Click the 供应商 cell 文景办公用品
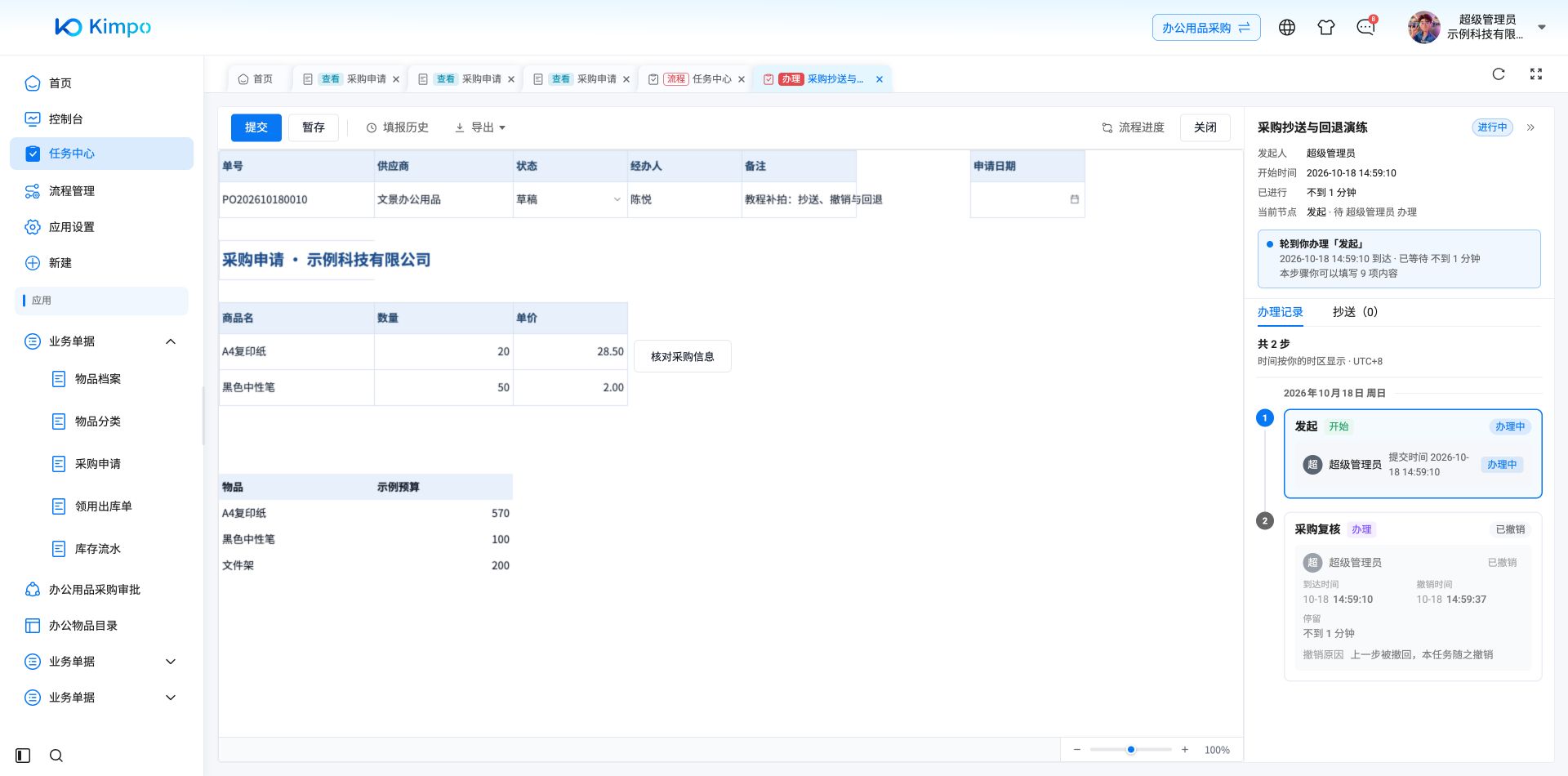Viewport: 1568px width, 776px height. pyautogui.click(x=444, y=199)
